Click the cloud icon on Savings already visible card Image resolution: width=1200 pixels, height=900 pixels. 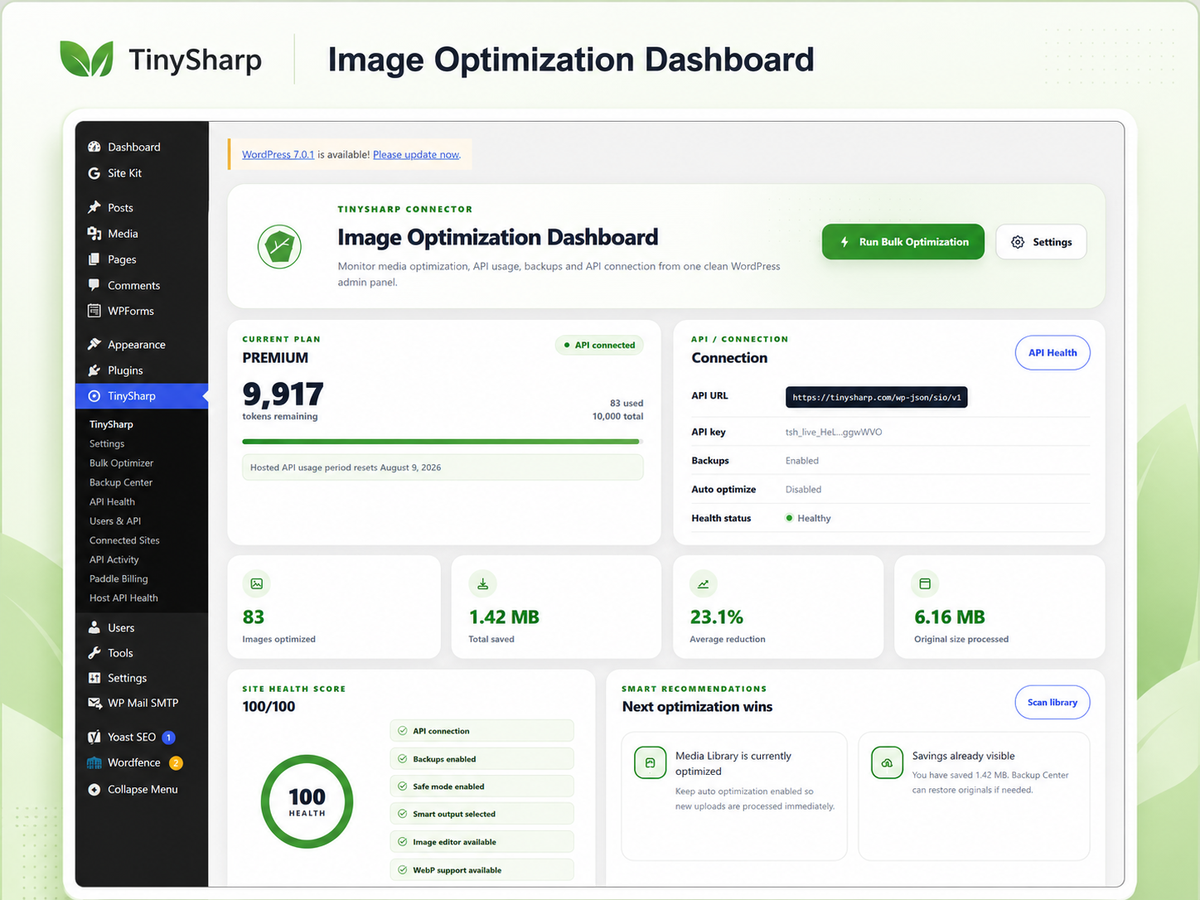click(x=887, y=763)
